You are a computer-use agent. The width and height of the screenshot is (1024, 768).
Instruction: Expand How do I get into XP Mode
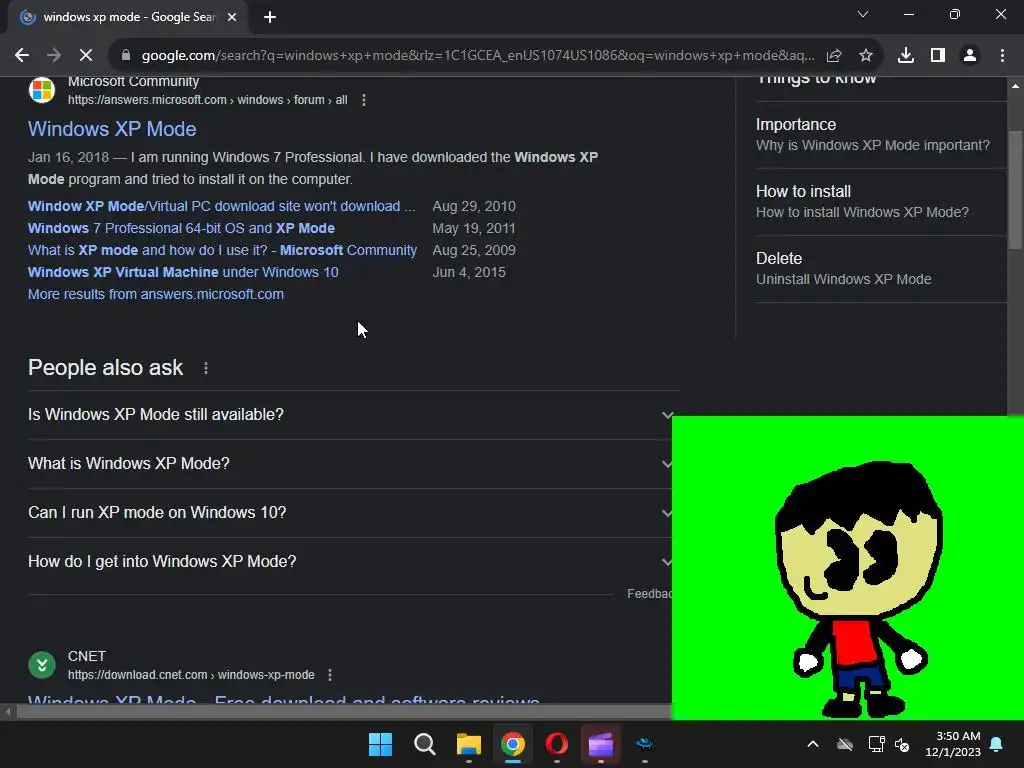(350, 562)
